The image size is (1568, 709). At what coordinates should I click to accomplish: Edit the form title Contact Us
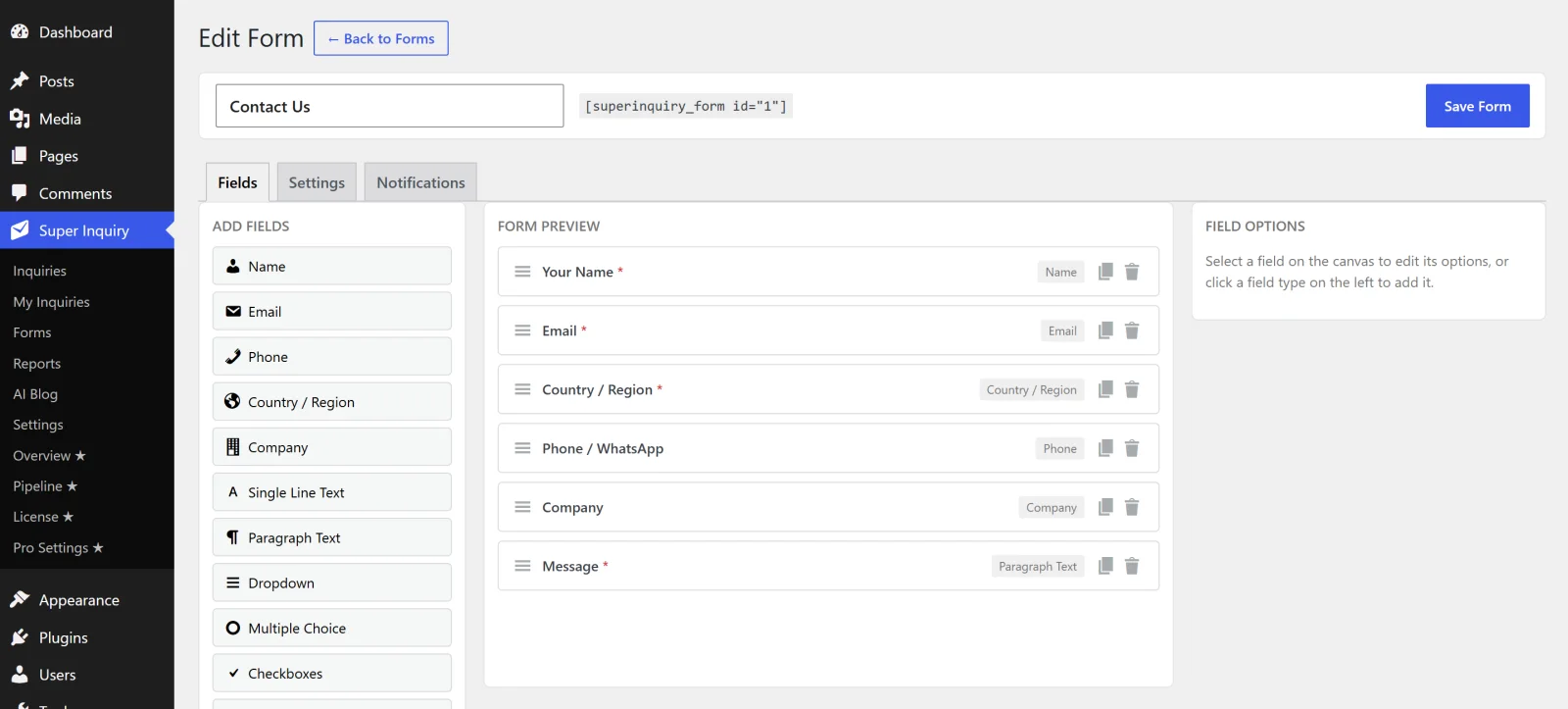[x=389, y=106]
